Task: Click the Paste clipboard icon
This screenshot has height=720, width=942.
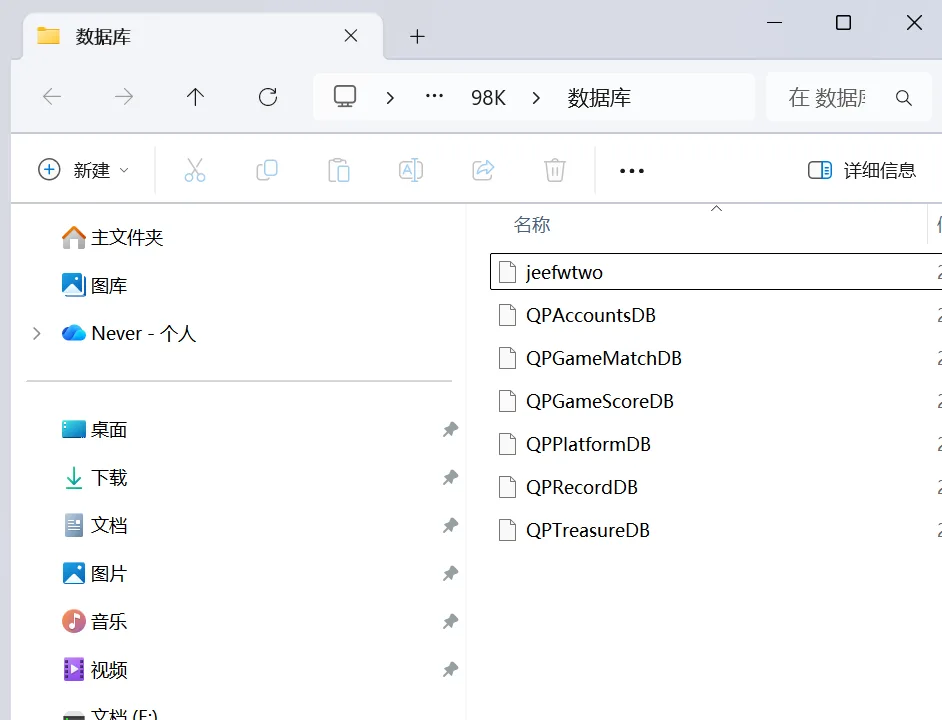Action: 339,170
